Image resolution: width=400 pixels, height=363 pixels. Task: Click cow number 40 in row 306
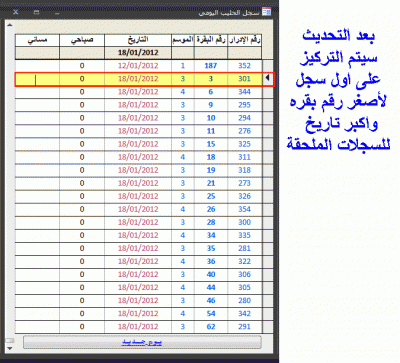[211, 274]
